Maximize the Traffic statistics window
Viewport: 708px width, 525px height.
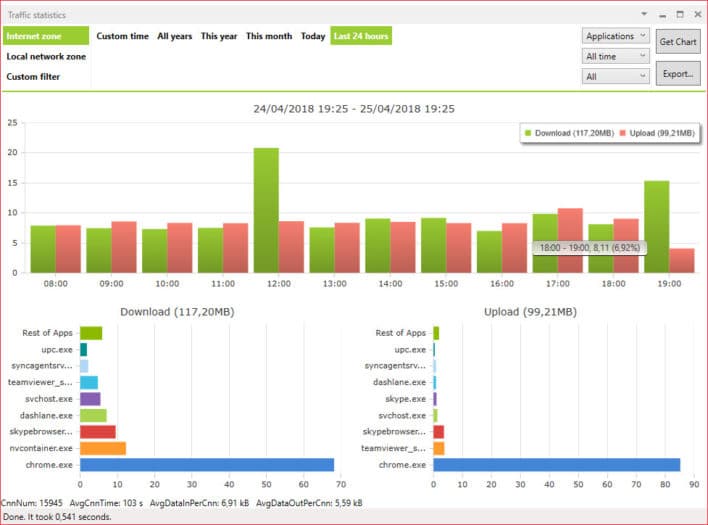(x=680, y=14)
